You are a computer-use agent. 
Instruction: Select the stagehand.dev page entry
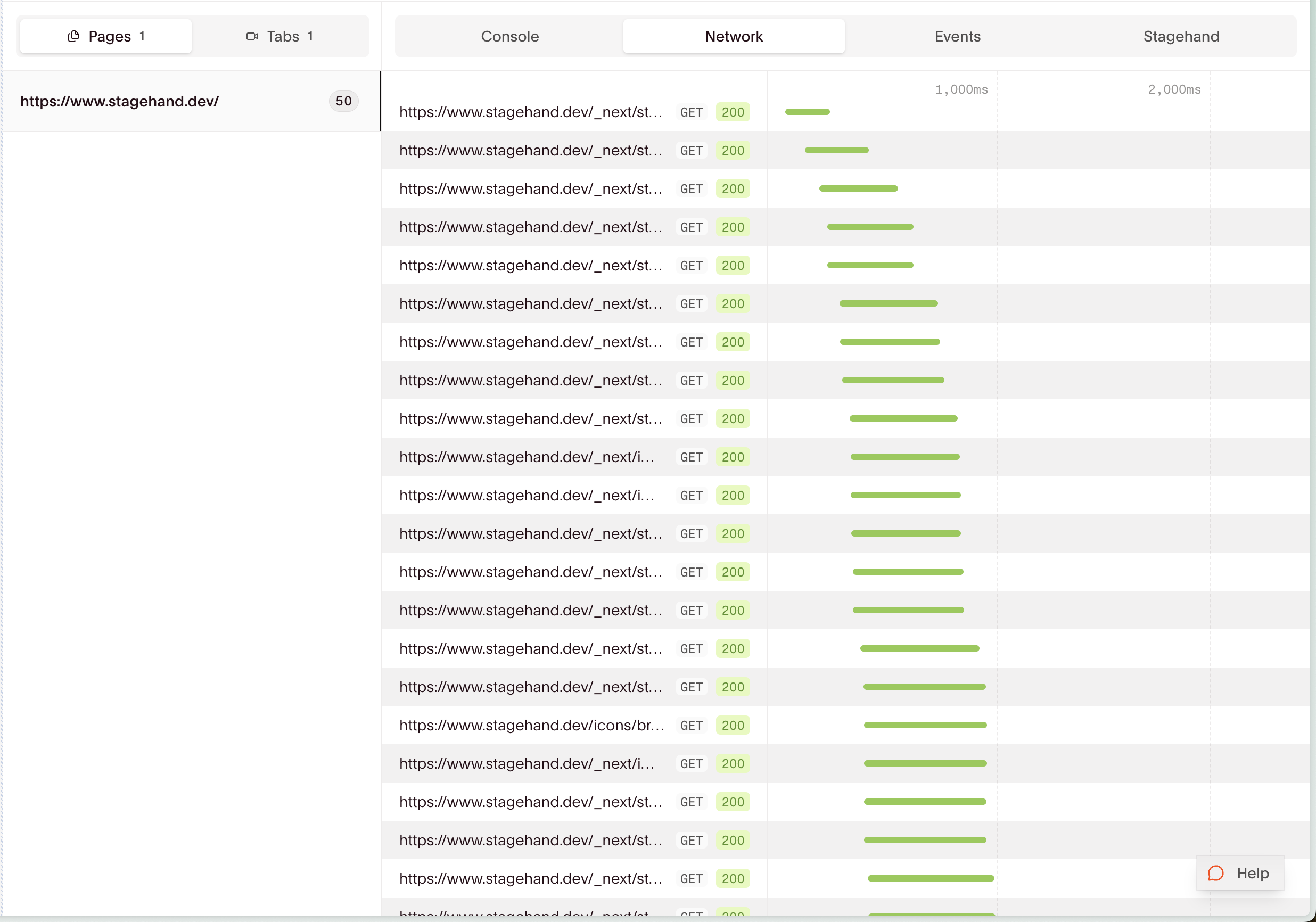pos(120,102)
